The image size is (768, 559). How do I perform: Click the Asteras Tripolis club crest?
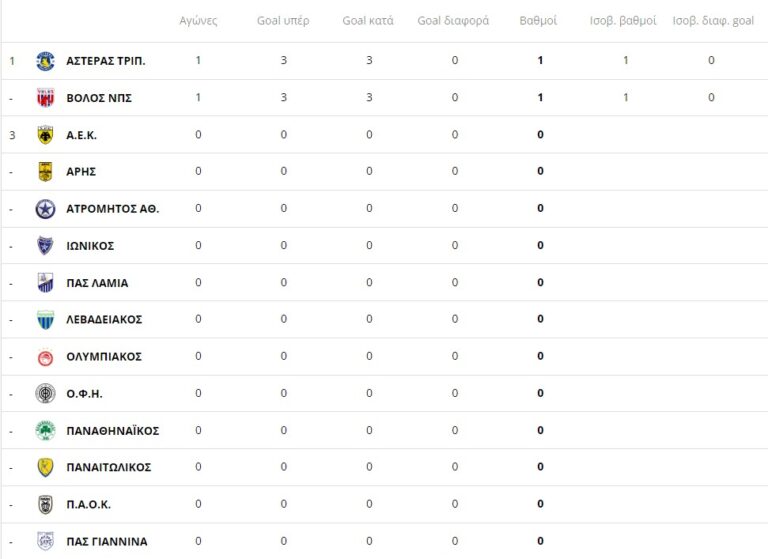pyautogui.click(x=45, y=61)
